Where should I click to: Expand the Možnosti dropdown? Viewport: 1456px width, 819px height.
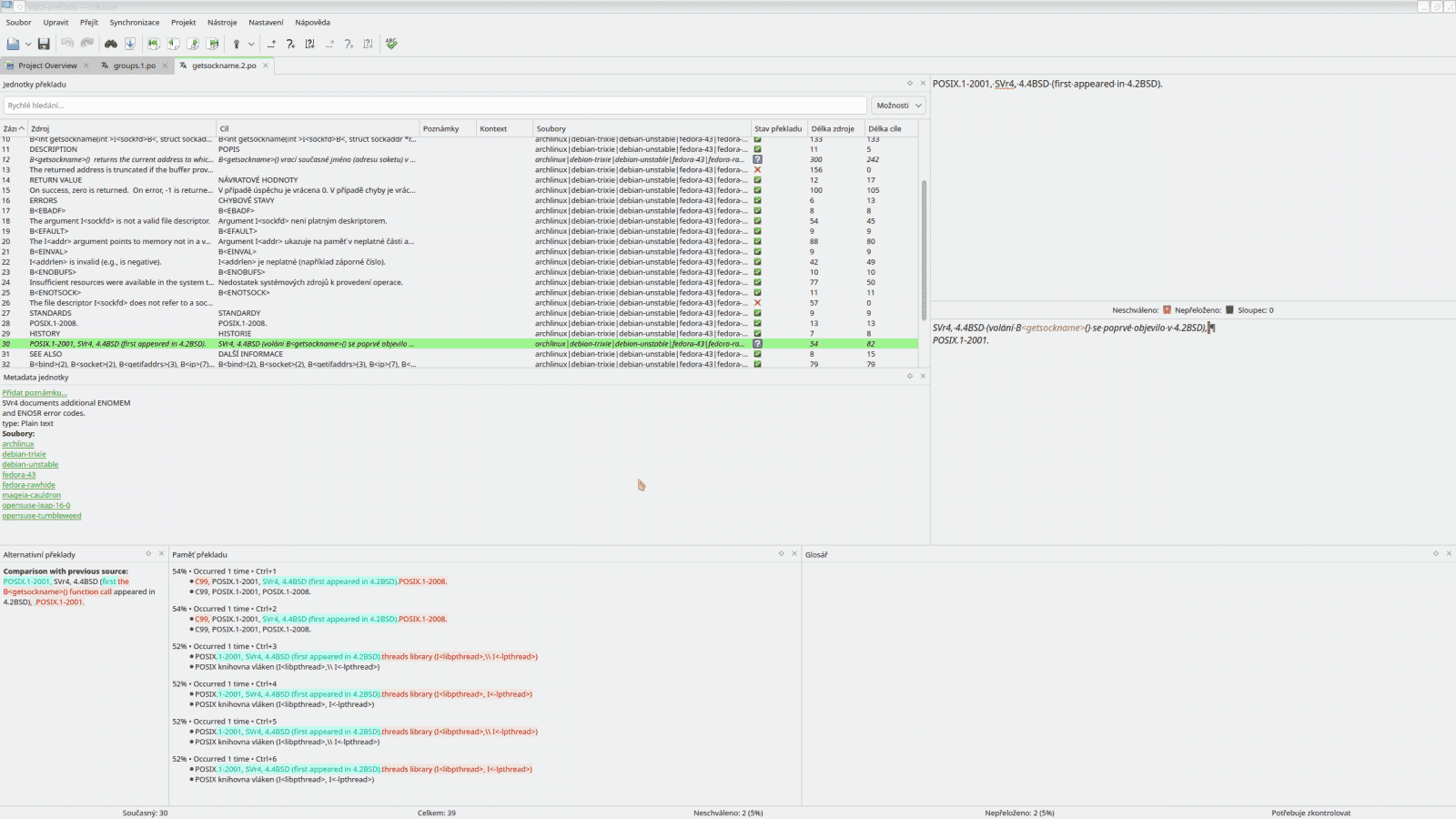point(898,106)
